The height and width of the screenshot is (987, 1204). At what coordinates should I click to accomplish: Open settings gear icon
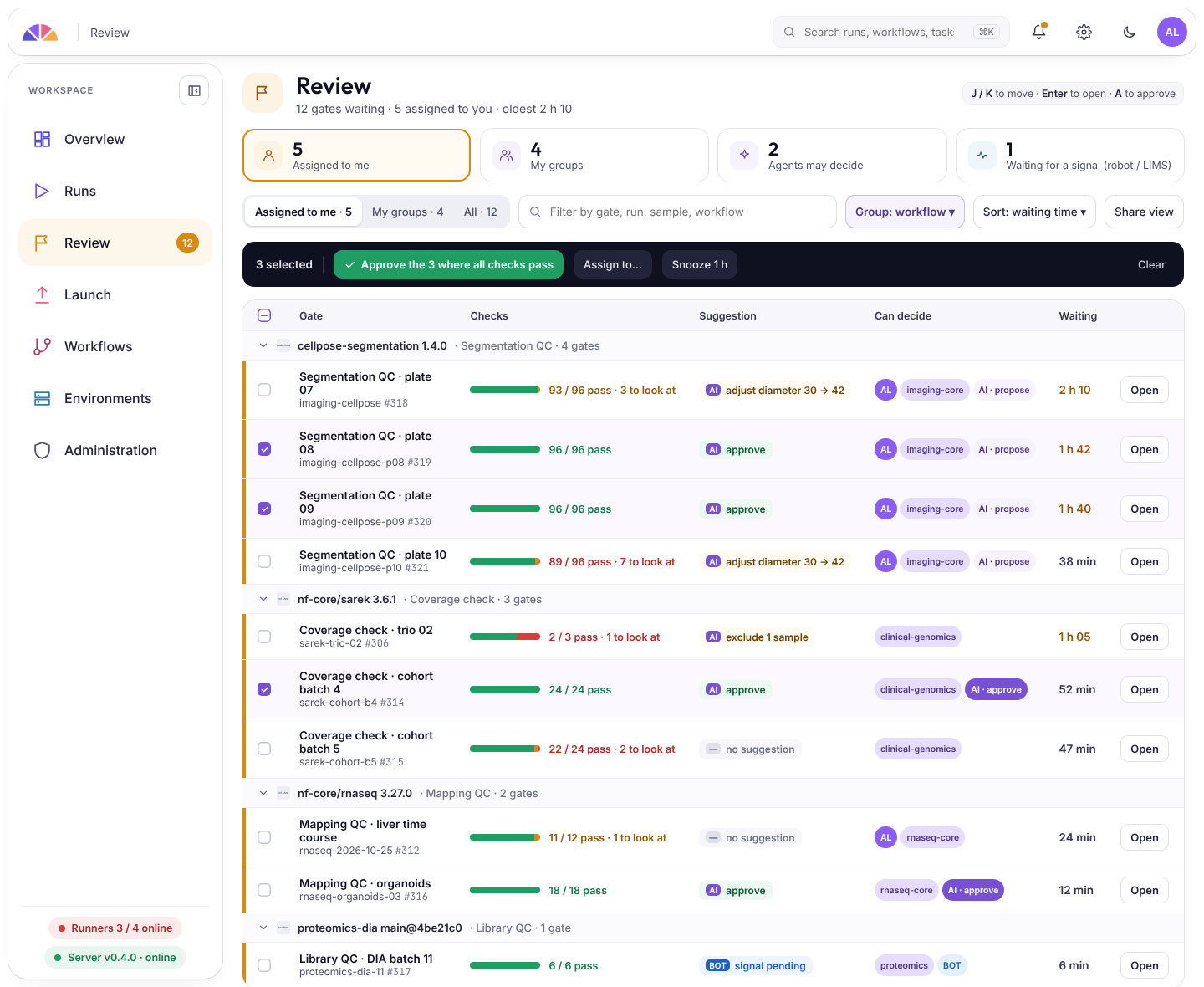tap(1084, 32)
